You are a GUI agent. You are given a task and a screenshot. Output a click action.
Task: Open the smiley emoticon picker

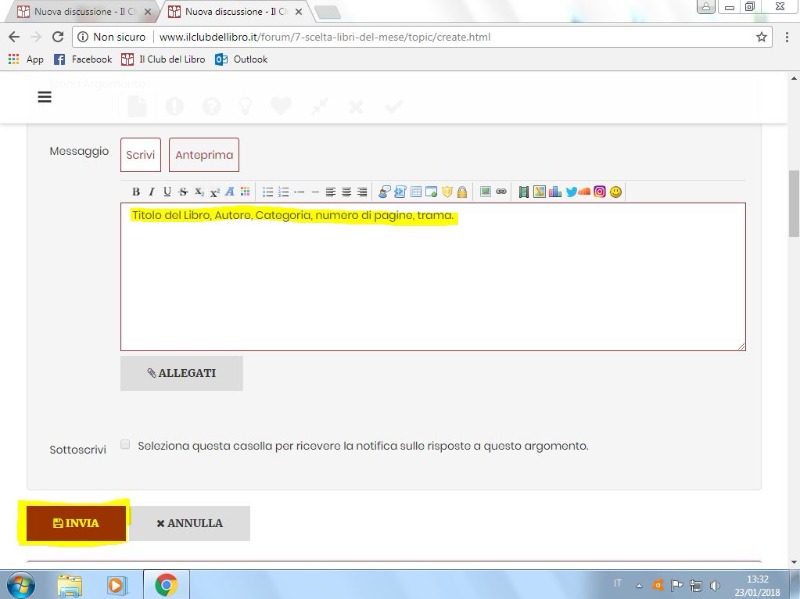coord(616,192)
